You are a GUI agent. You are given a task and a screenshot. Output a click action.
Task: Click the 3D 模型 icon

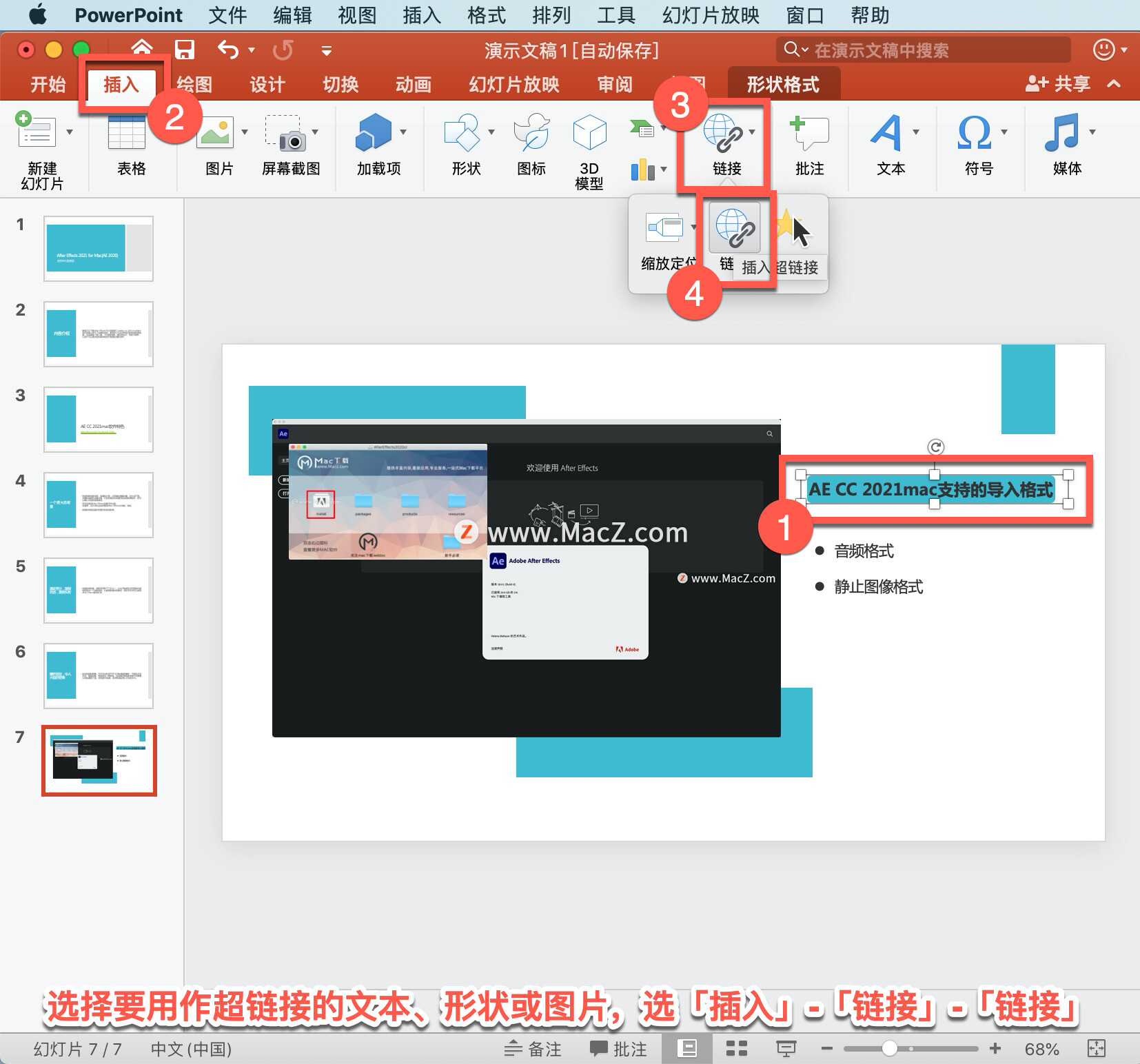[x=590, y=132]
